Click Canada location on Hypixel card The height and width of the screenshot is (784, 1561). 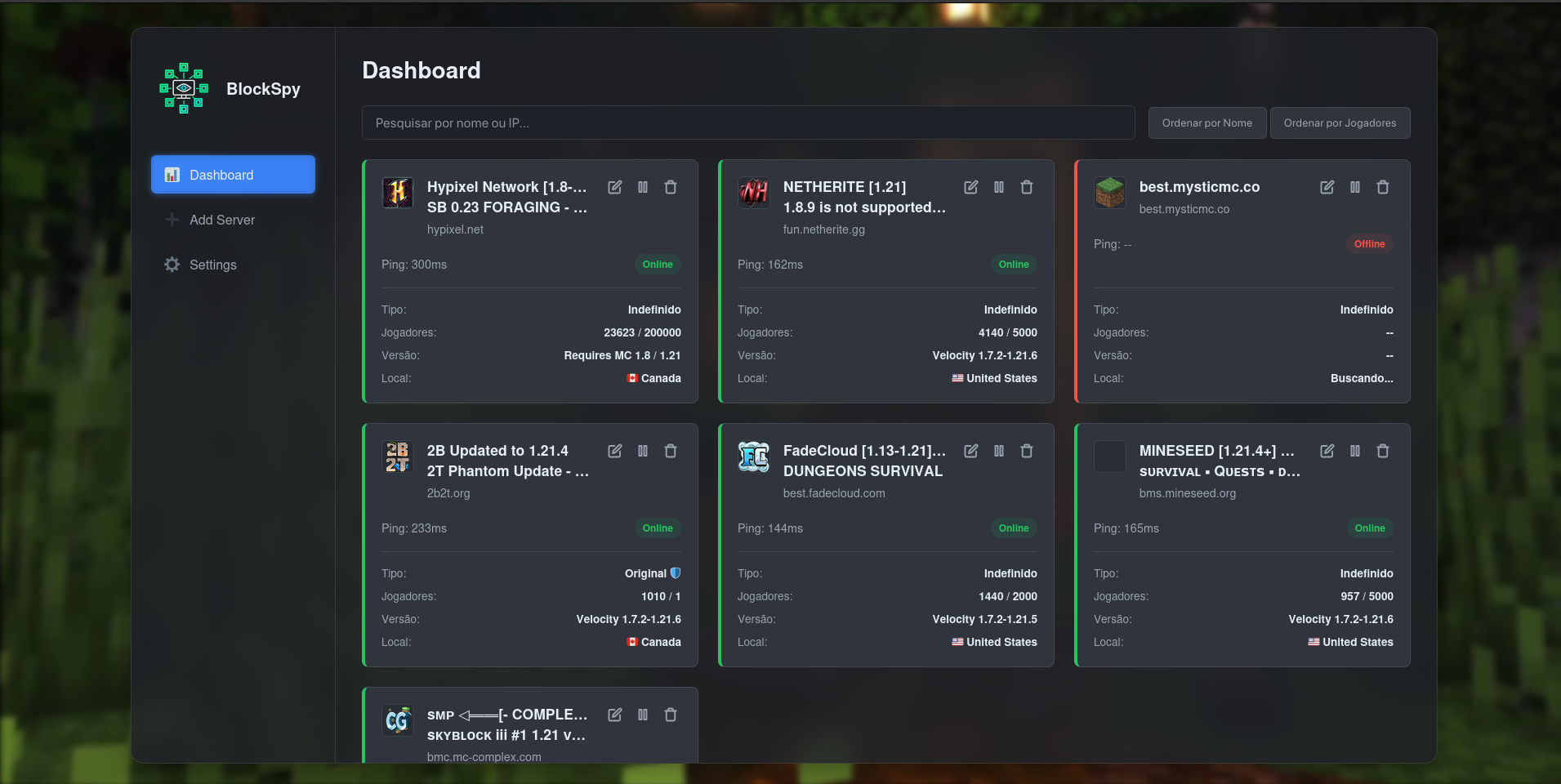tap(654, 378)
